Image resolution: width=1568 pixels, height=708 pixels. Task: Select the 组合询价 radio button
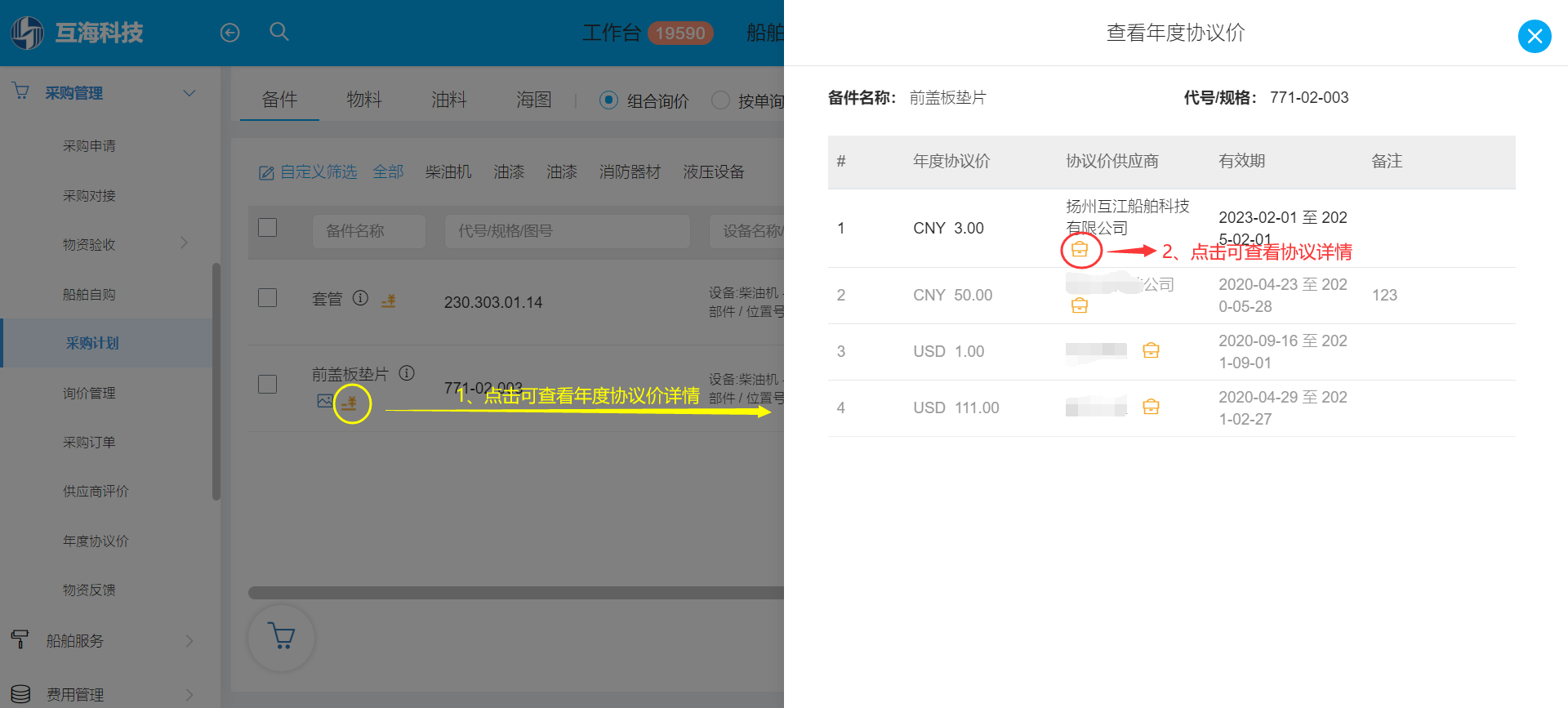click(x=608, y=100)
